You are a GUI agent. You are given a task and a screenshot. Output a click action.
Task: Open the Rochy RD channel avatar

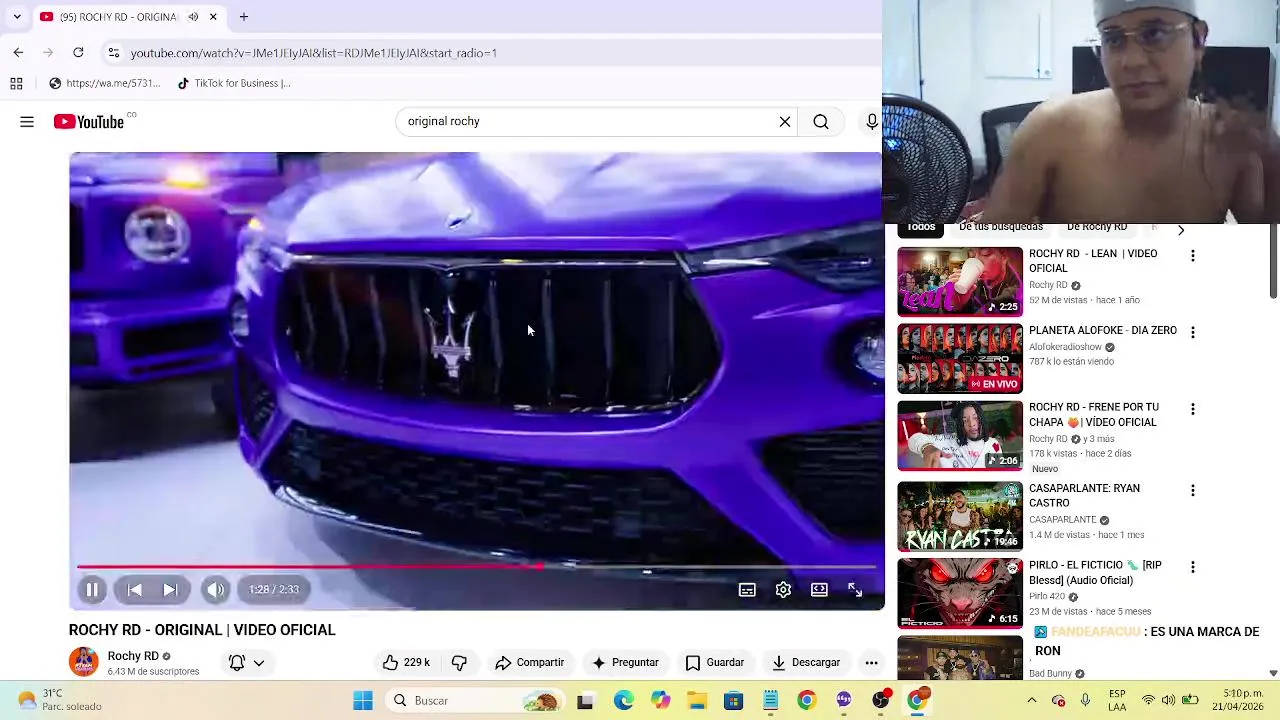coord(84,662)
